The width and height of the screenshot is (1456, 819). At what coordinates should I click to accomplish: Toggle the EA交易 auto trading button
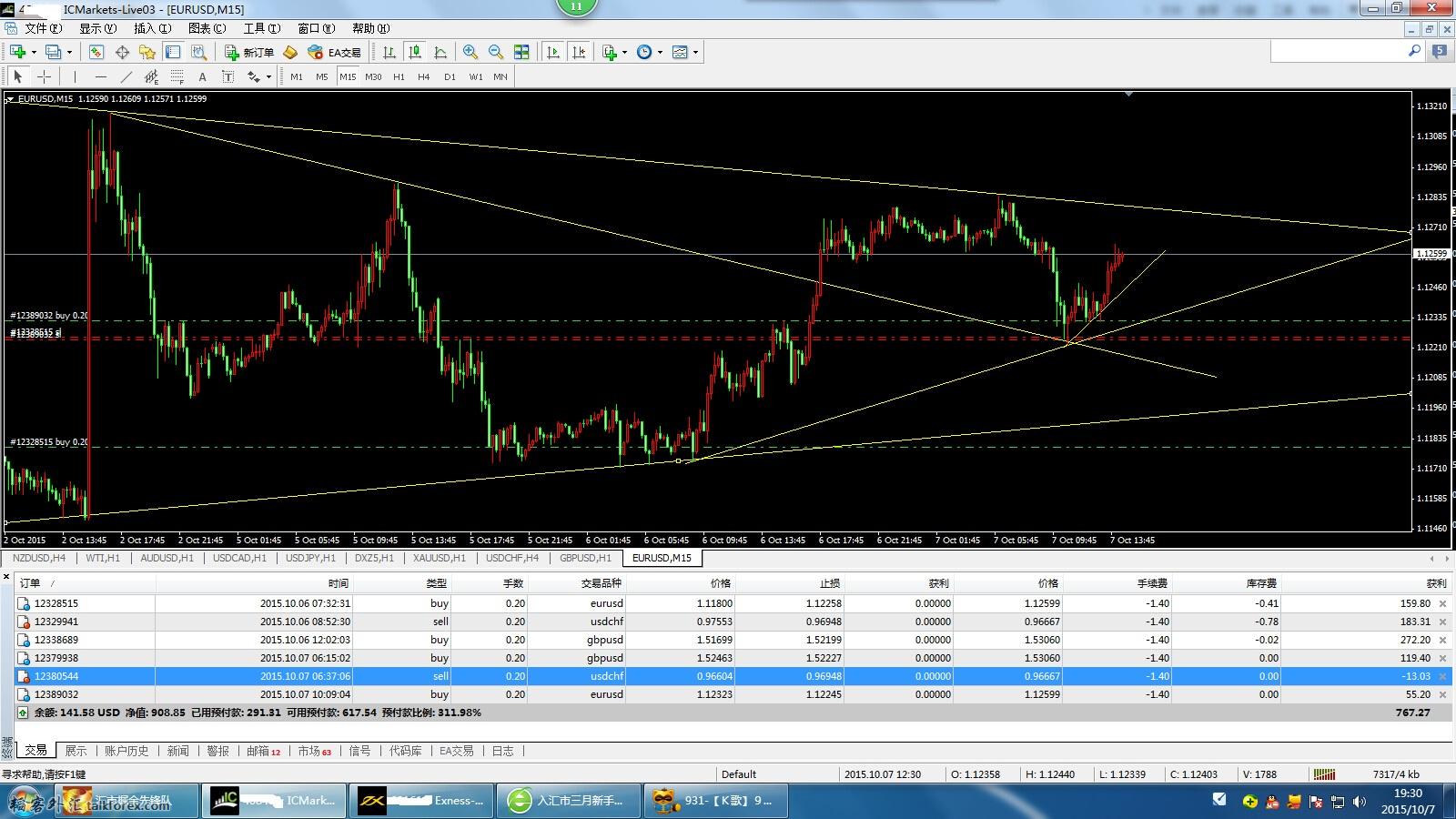[334, 52]
